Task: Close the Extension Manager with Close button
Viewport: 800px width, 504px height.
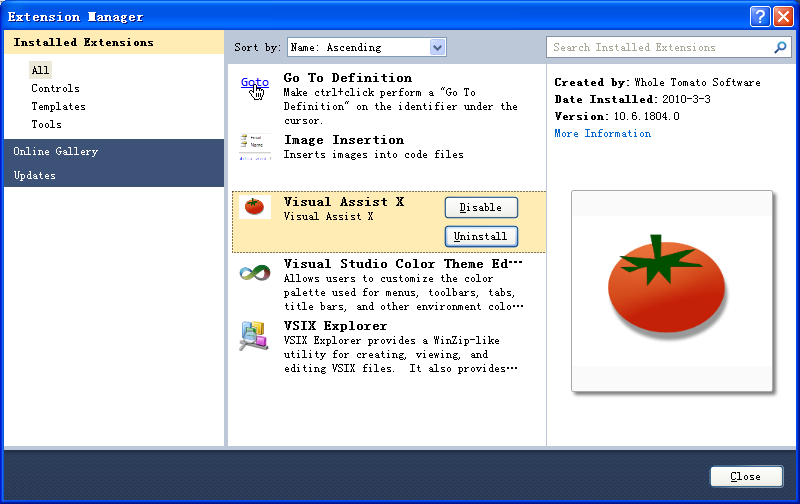Action: (746, 476)
